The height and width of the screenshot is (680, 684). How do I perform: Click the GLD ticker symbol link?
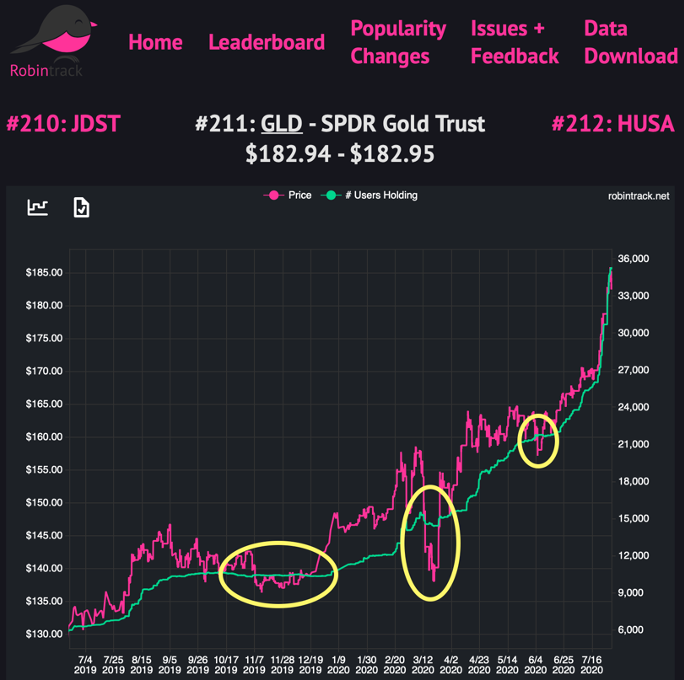point(278,124)
